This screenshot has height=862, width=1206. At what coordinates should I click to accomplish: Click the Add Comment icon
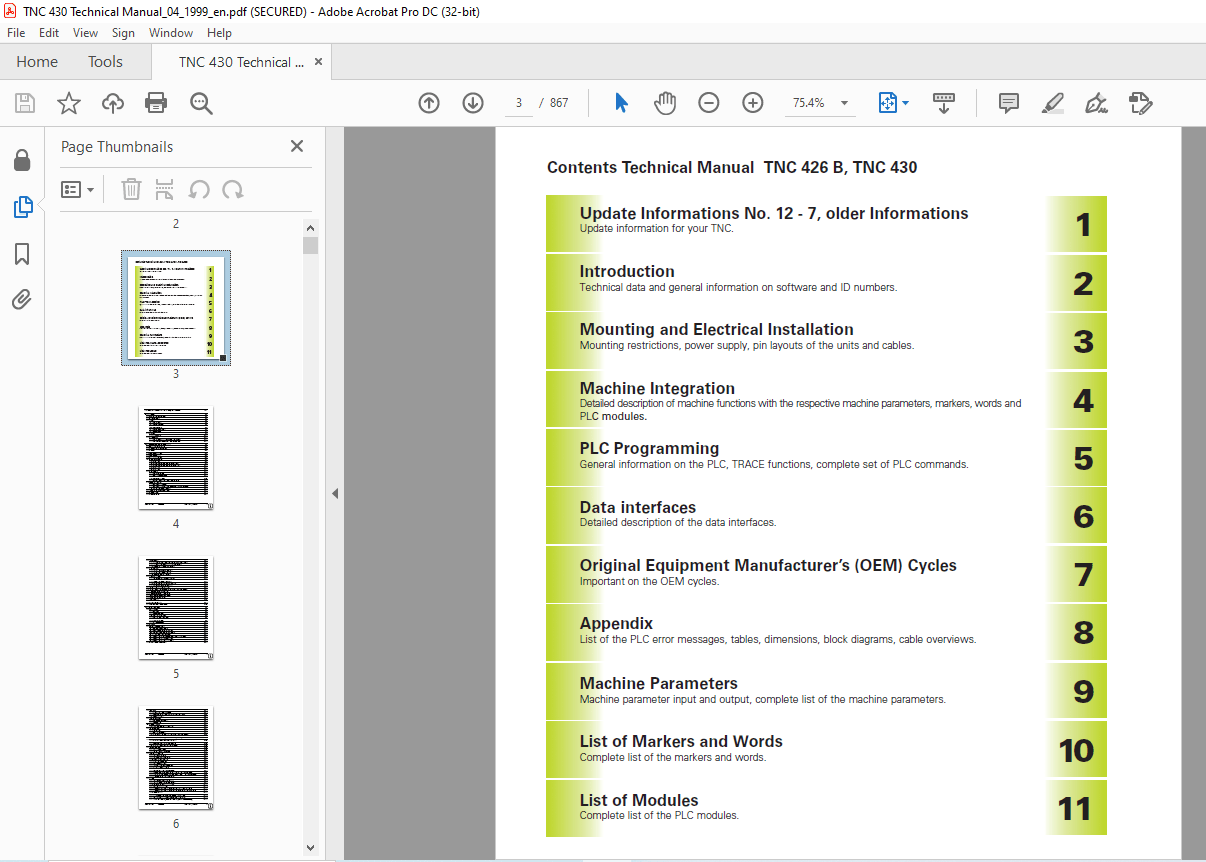click(1008, 103)
